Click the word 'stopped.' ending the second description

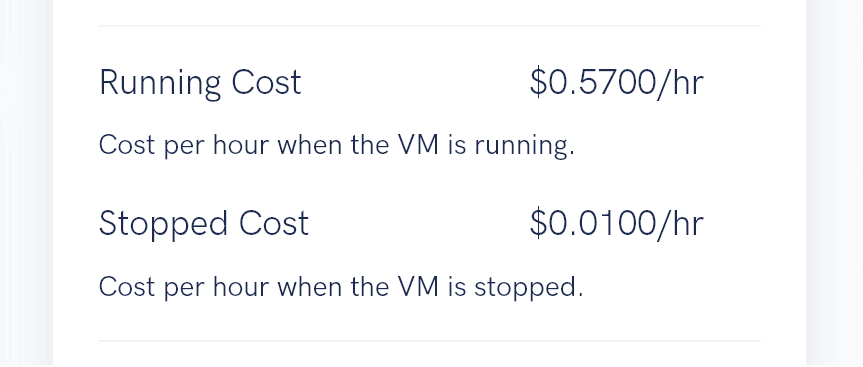pos(528,287)
